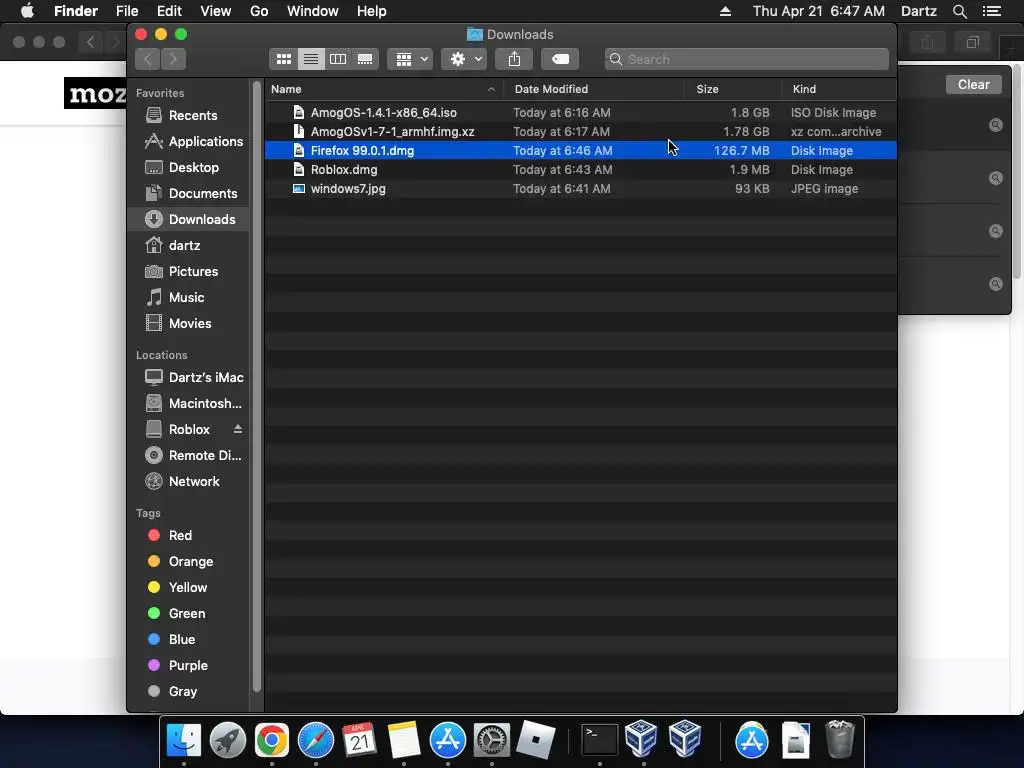Open the group-by arrangement dropdown
The height and width of the screenshot is (768, 1024).
[410, 59]
